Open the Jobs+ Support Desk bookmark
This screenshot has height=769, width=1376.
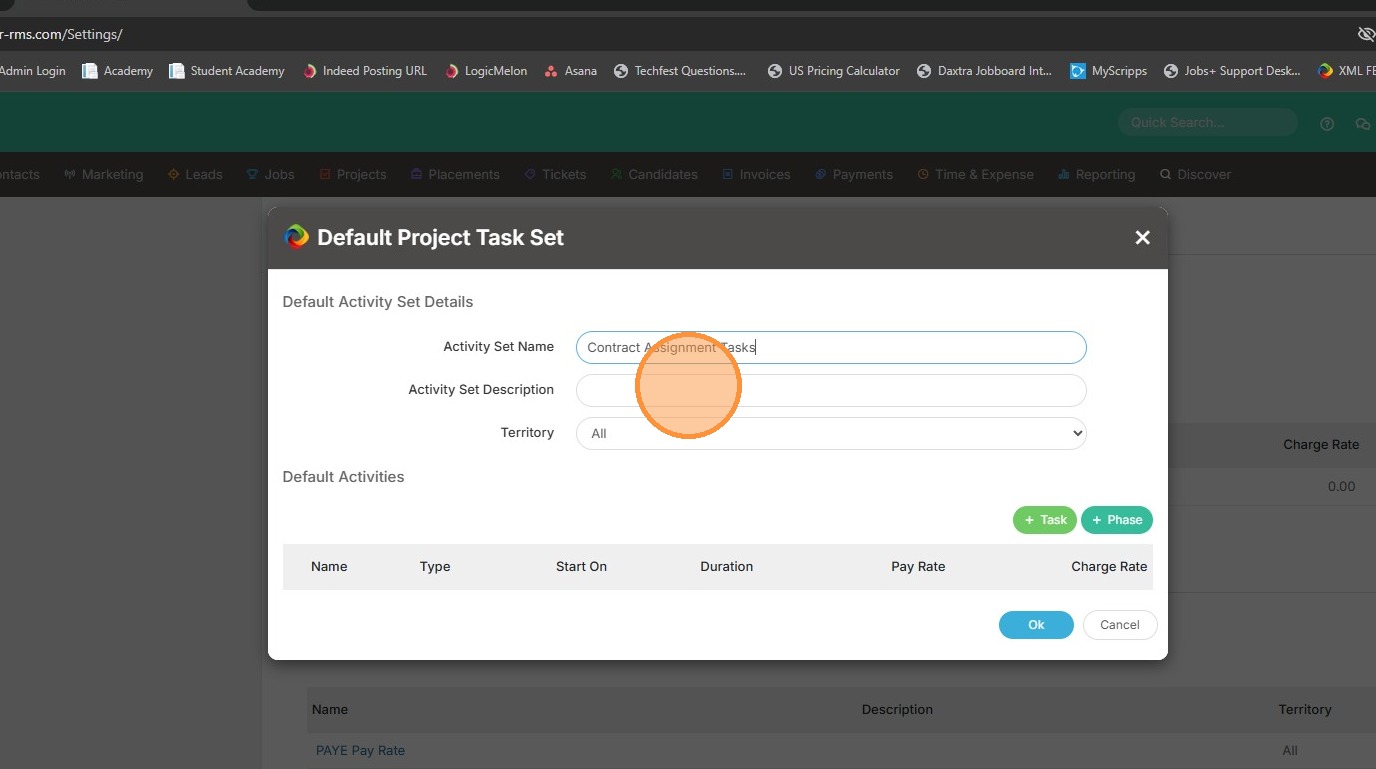(1232, 71)
